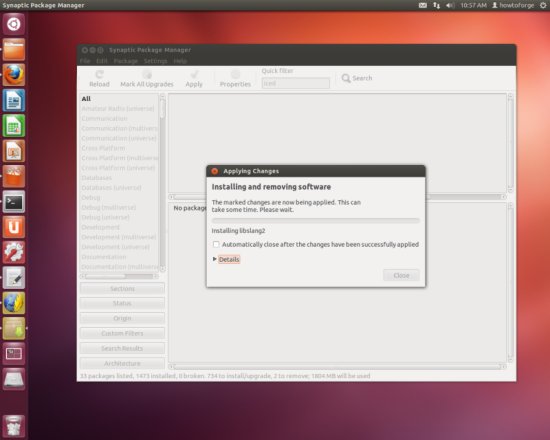Open System Settings wrench icon
This screenshot has width=550, height=440.
pyautogui.click(x=14, y=252)
